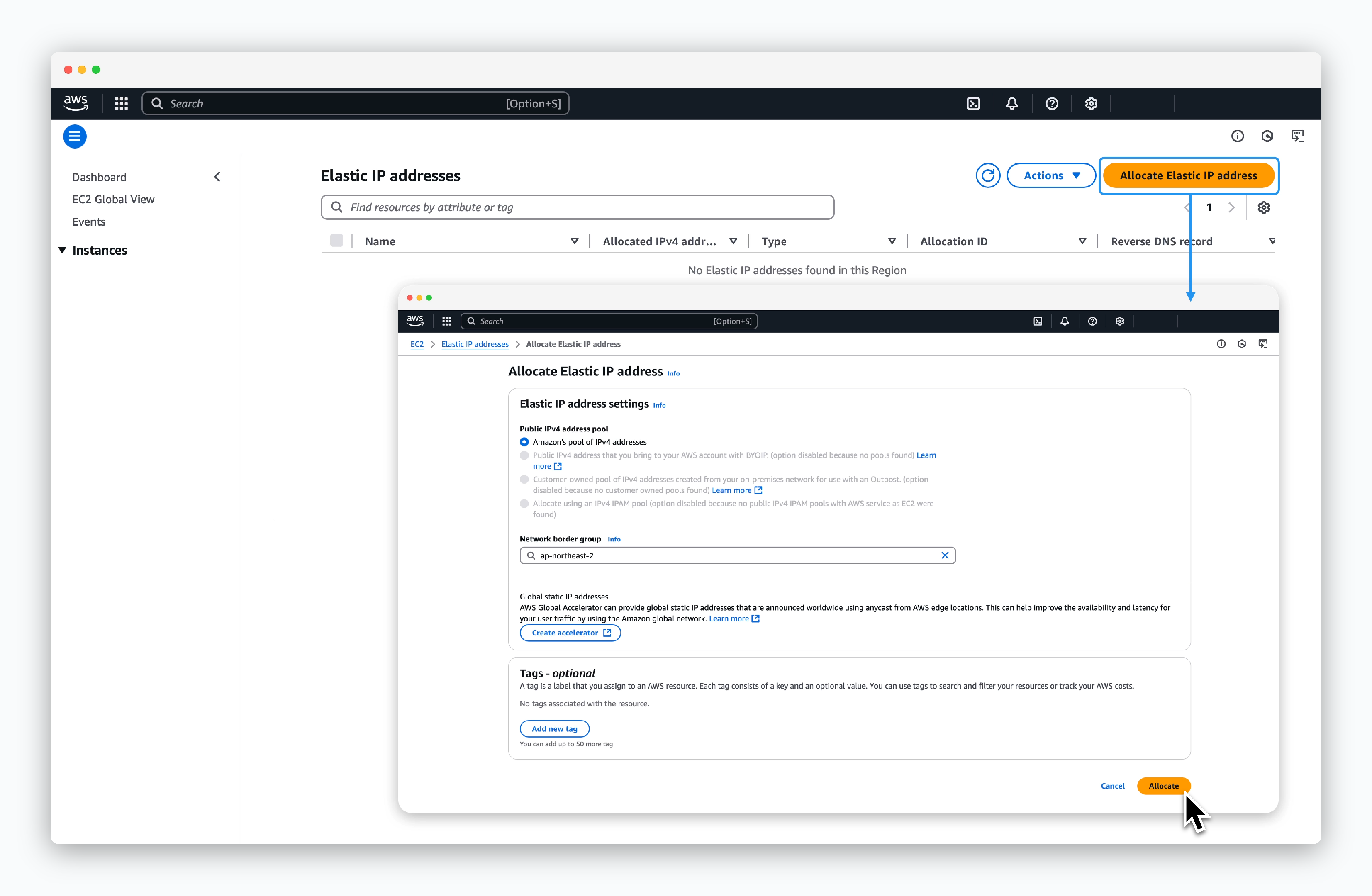Sort by the Name column arrow
The width and height of the screenshot is (1372, 896).
point(574,241)
